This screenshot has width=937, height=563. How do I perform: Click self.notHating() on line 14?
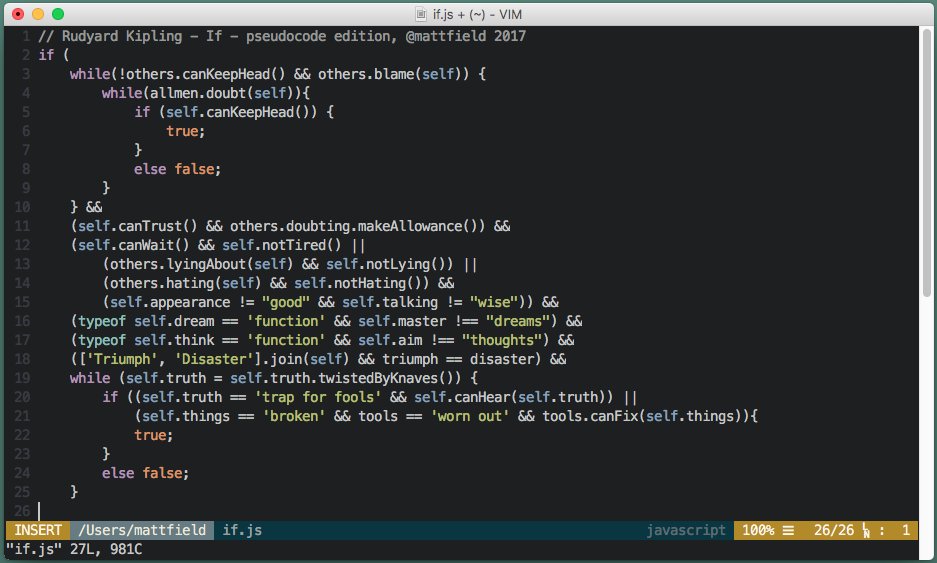[358, 283]
